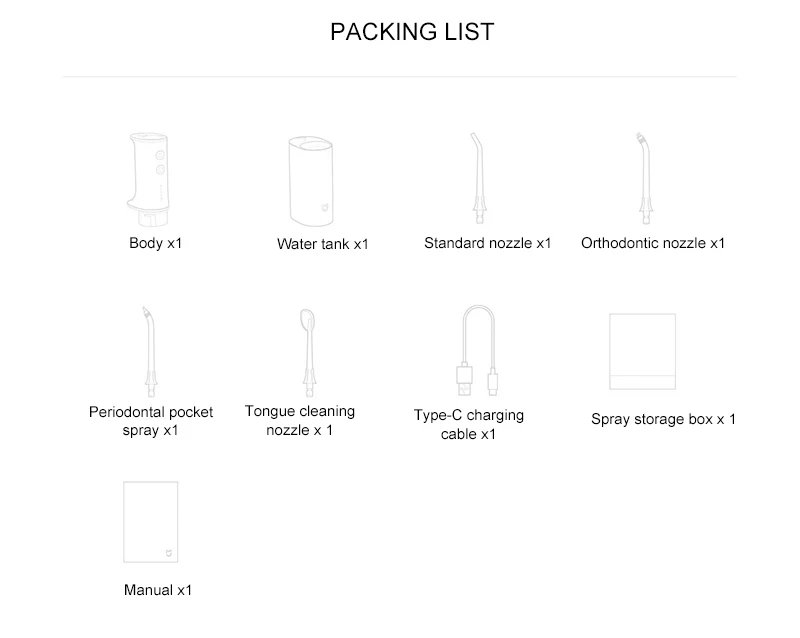
Task: Select 'Periodontal pocket spray x1' caption
Action: (x=151, y=421)
